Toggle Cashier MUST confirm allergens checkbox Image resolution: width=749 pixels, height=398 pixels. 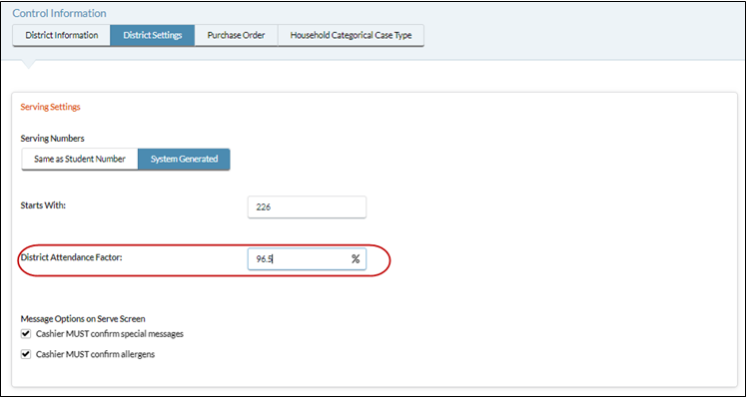[25, 355]
